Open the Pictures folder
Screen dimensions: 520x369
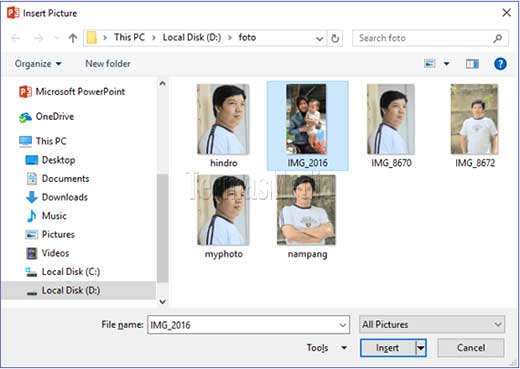point(50,235)
